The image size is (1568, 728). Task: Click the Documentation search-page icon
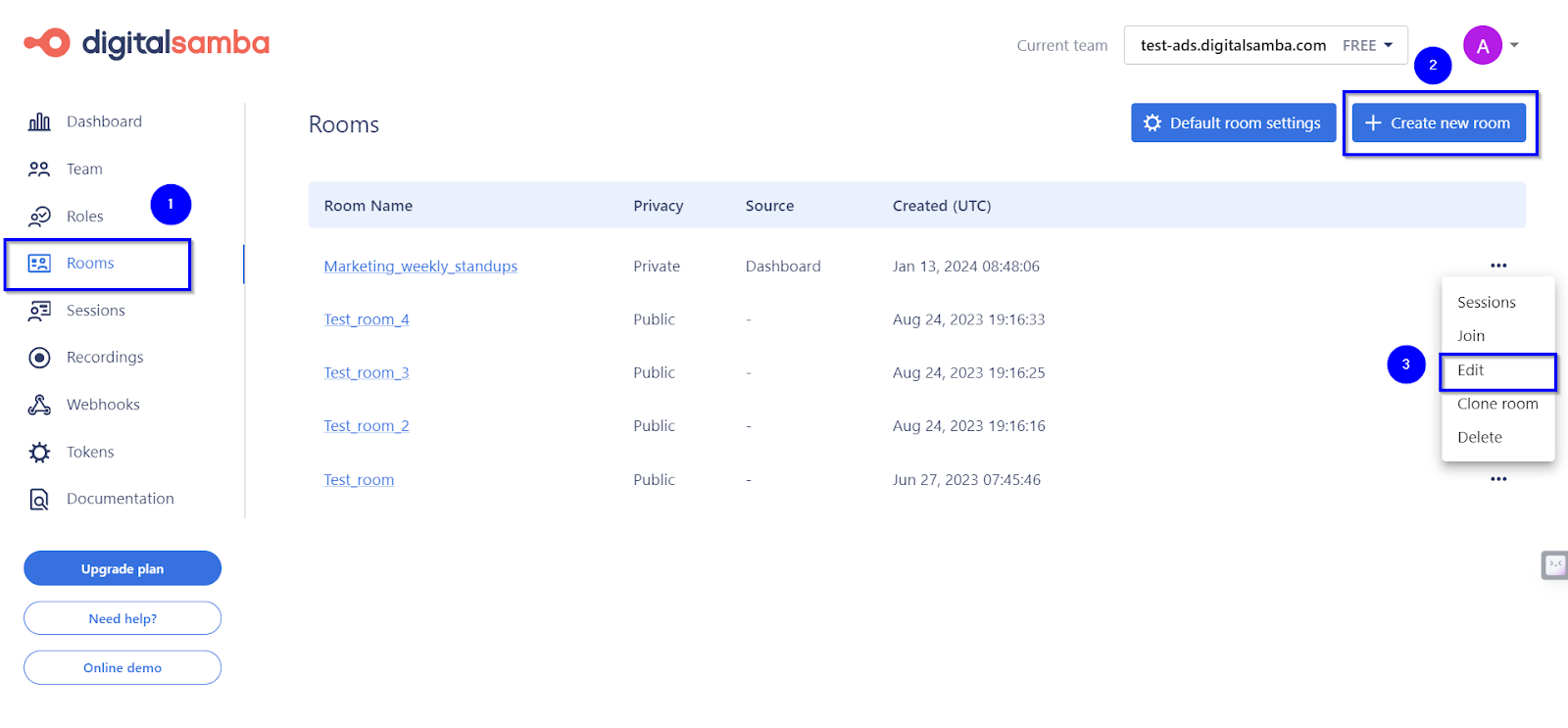(39, 500)
